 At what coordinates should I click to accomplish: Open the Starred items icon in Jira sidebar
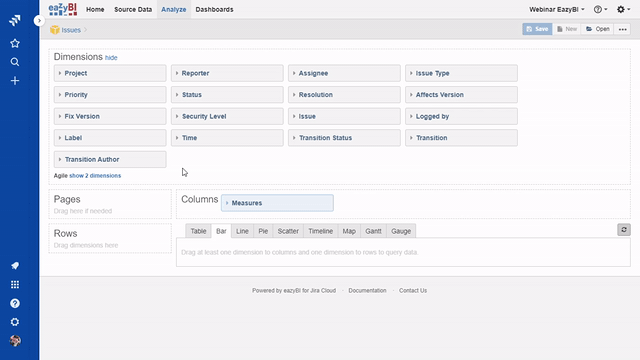point(15,43)
